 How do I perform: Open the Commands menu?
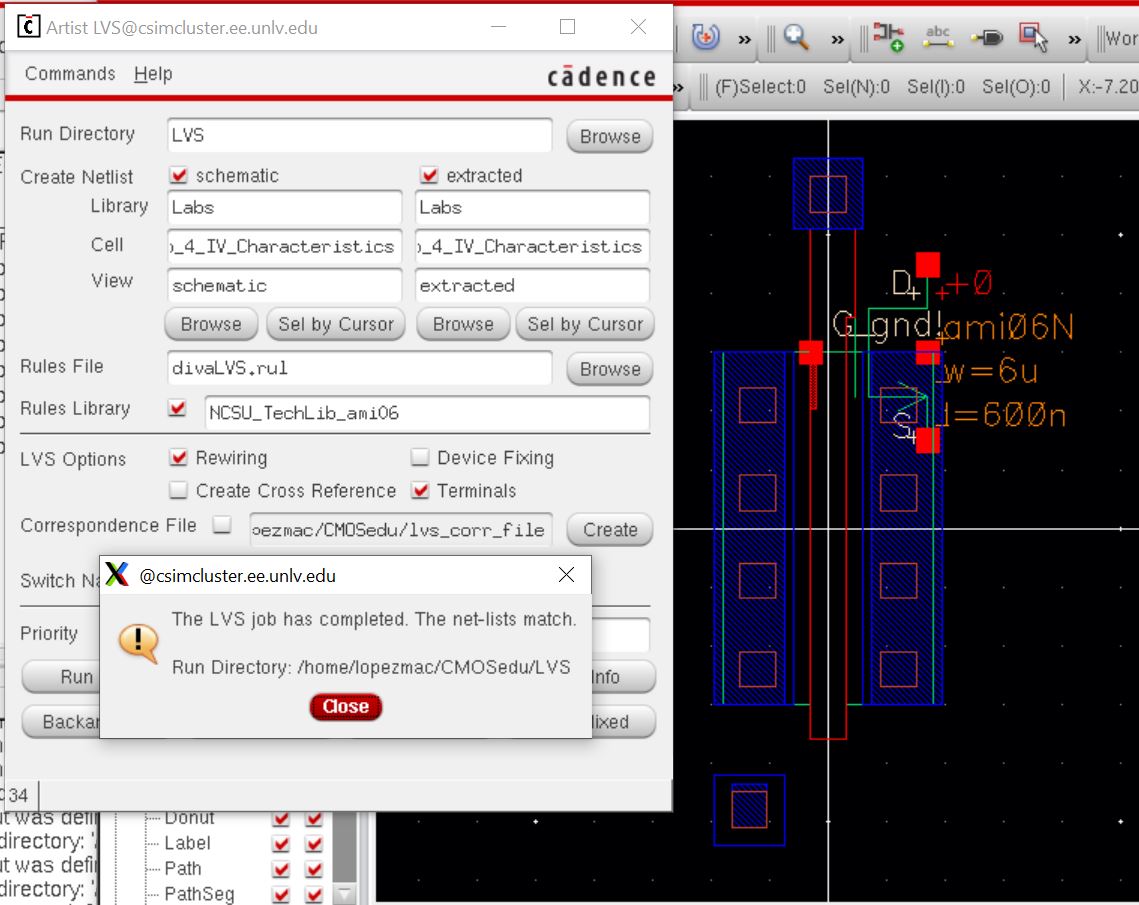pos(70,74)
